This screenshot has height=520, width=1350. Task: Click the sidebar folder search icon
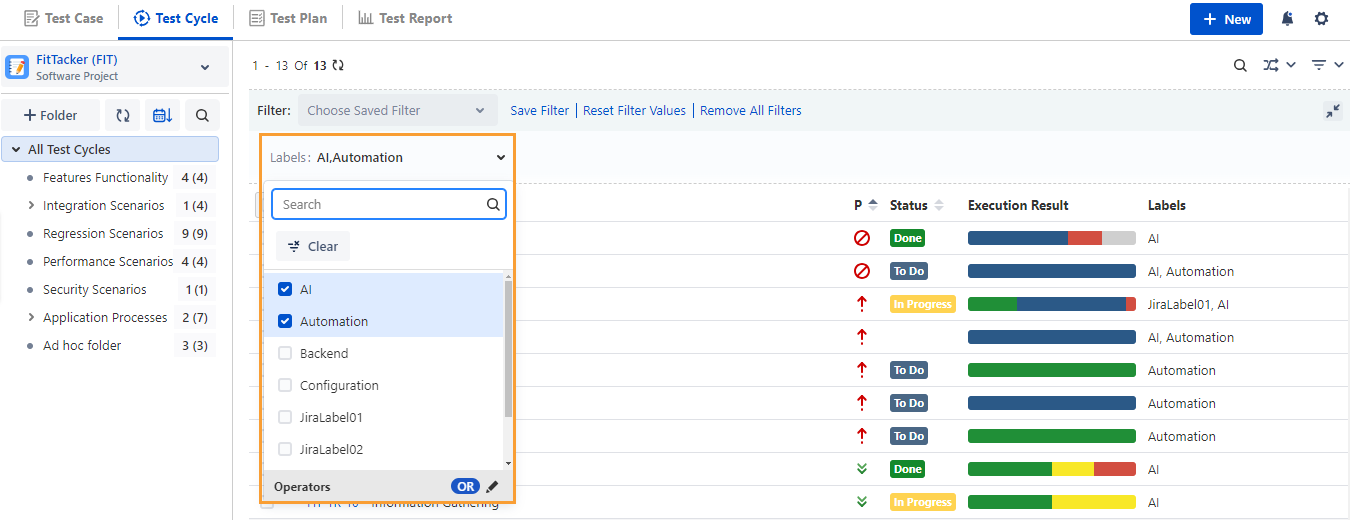(x=202, y=115)
